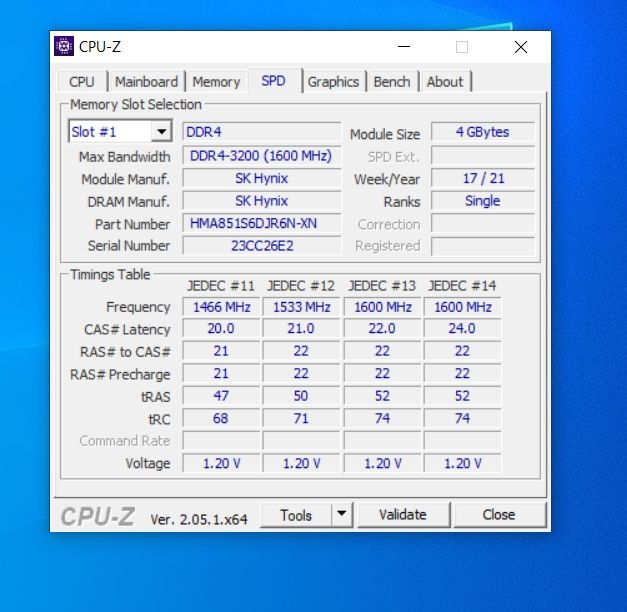Viewport: 627px width, 612px height.
Task: Open the Bench tab
Action: pyautogui.click(x=392, y=82)
